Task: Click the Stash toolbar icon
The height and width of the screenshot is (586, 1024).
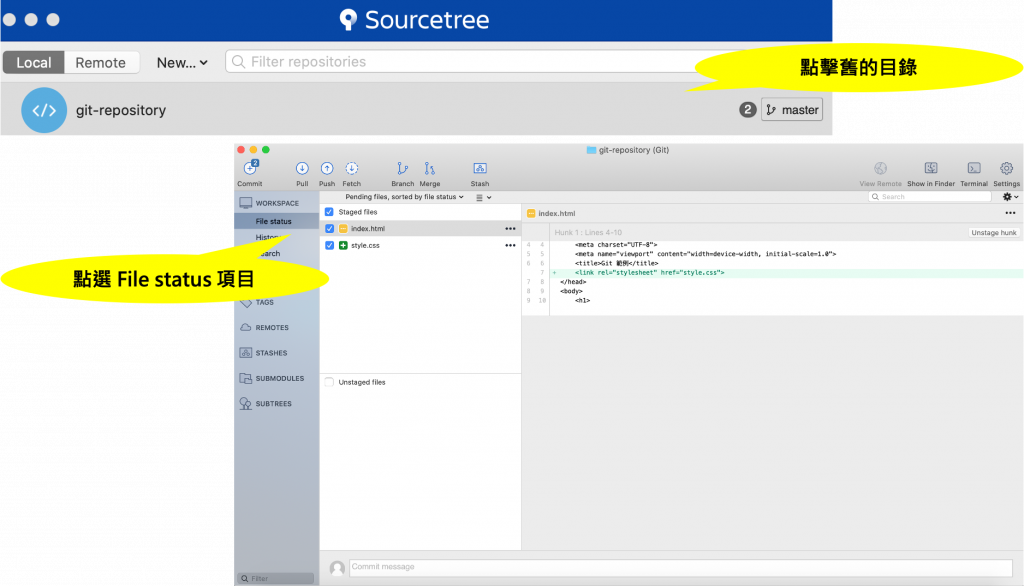Action: pyautogui.click(x=479, y=169)
